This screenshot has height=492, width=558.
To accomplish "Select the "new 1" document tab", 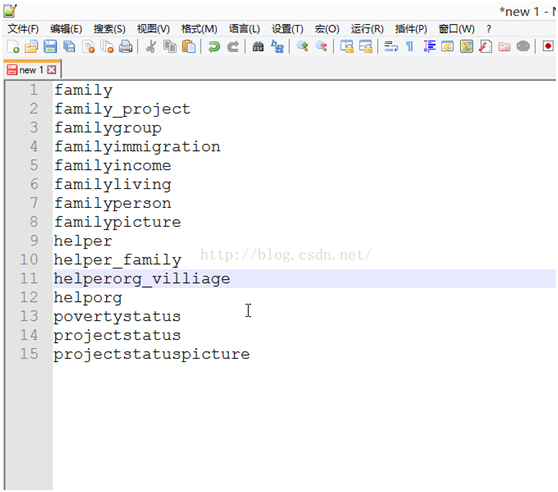I will pyautogui.click(x=31, y=70).
